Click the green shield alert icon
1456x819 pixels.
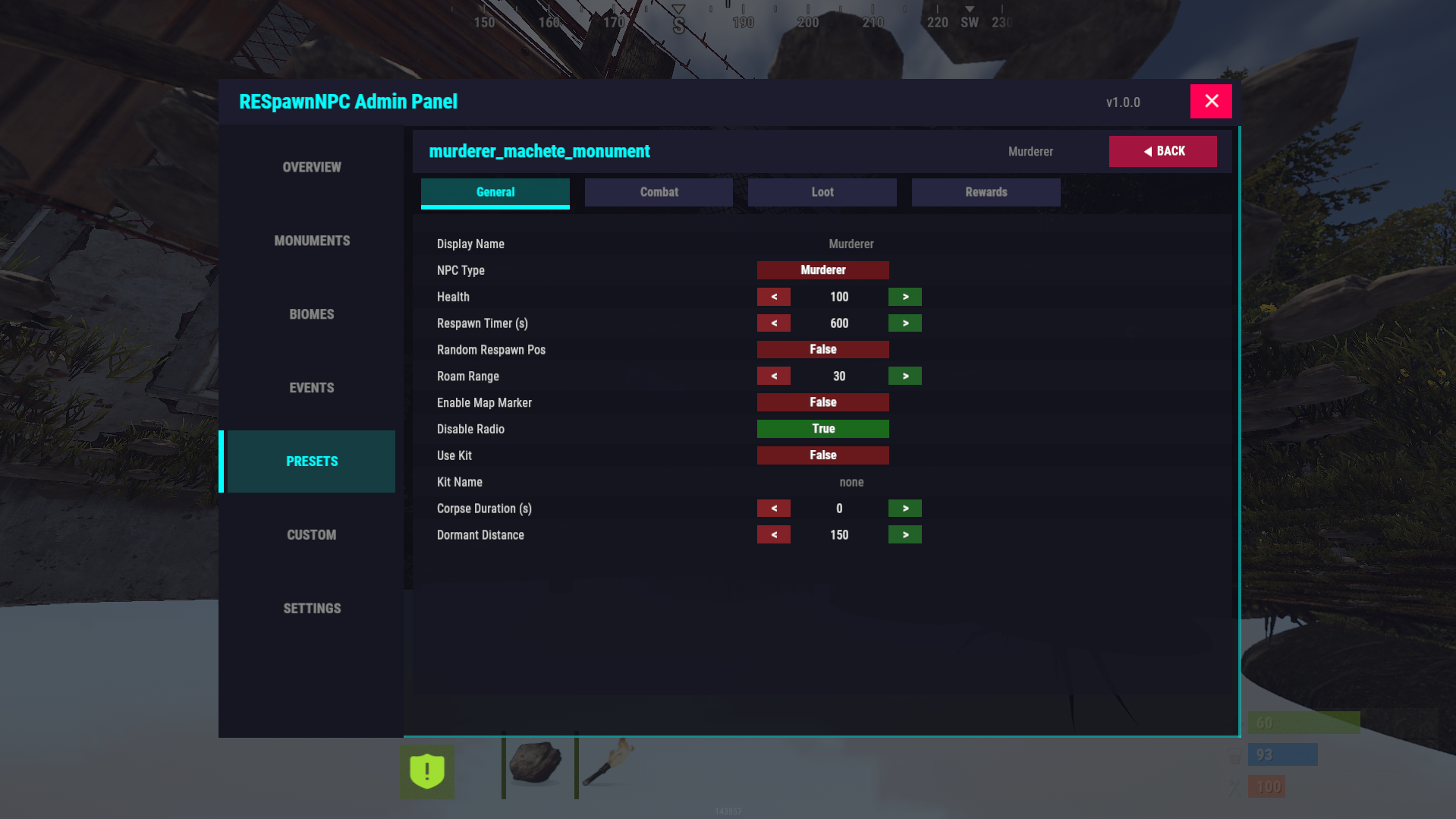click(427, 771)
